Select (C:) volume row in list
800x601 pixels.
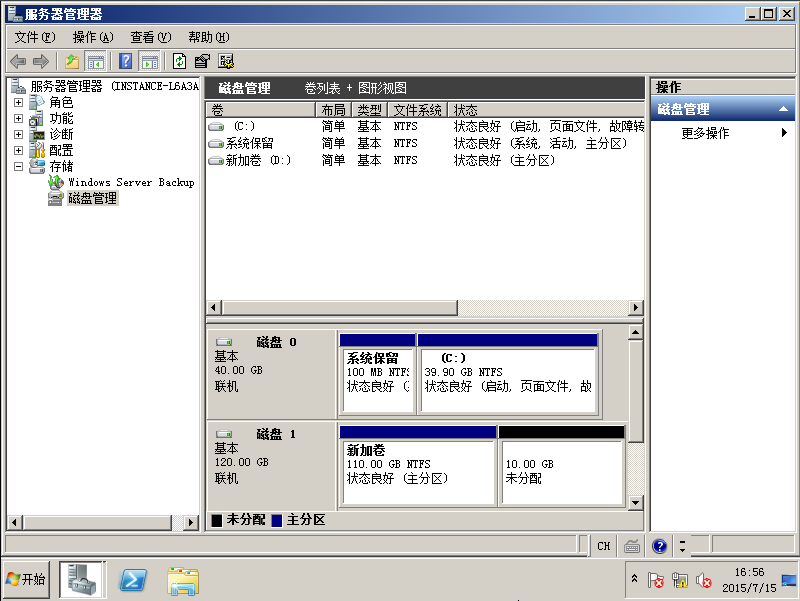click(425, 126)
